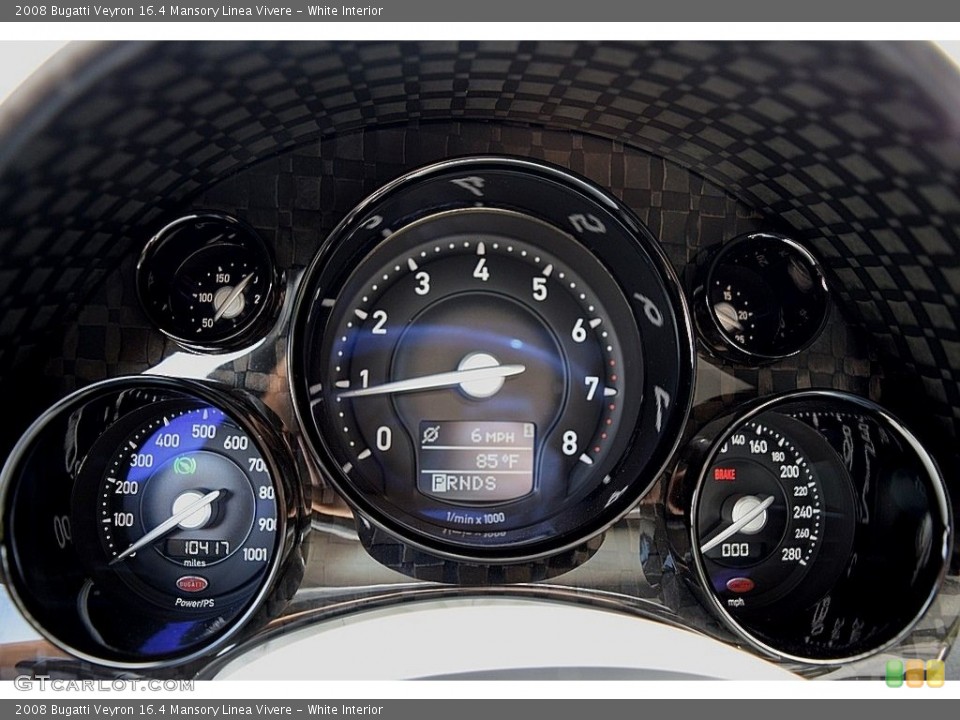Click the '50' mark on small left gauge
Screen dimensions: 960x720
(x=208, y=323)
